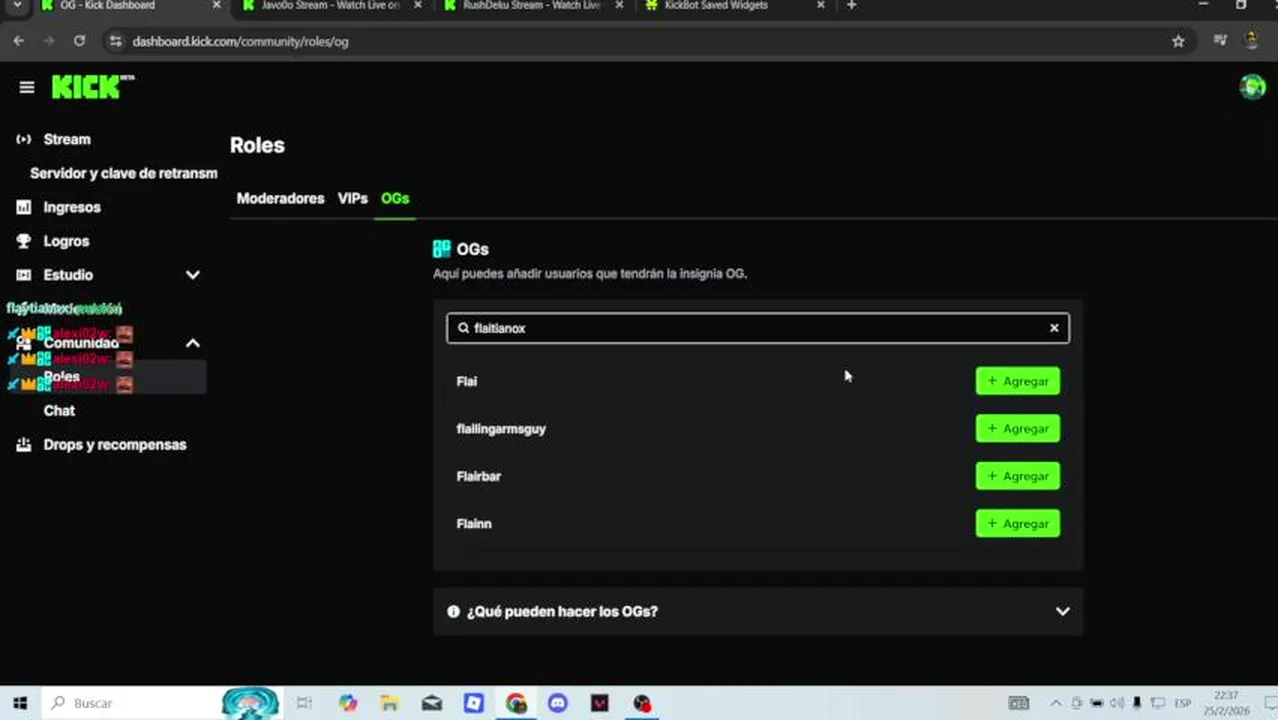The width and height of the screenshot is (1278, 720).
Task: Click the Estudio icon
Action: pos(23,275)
